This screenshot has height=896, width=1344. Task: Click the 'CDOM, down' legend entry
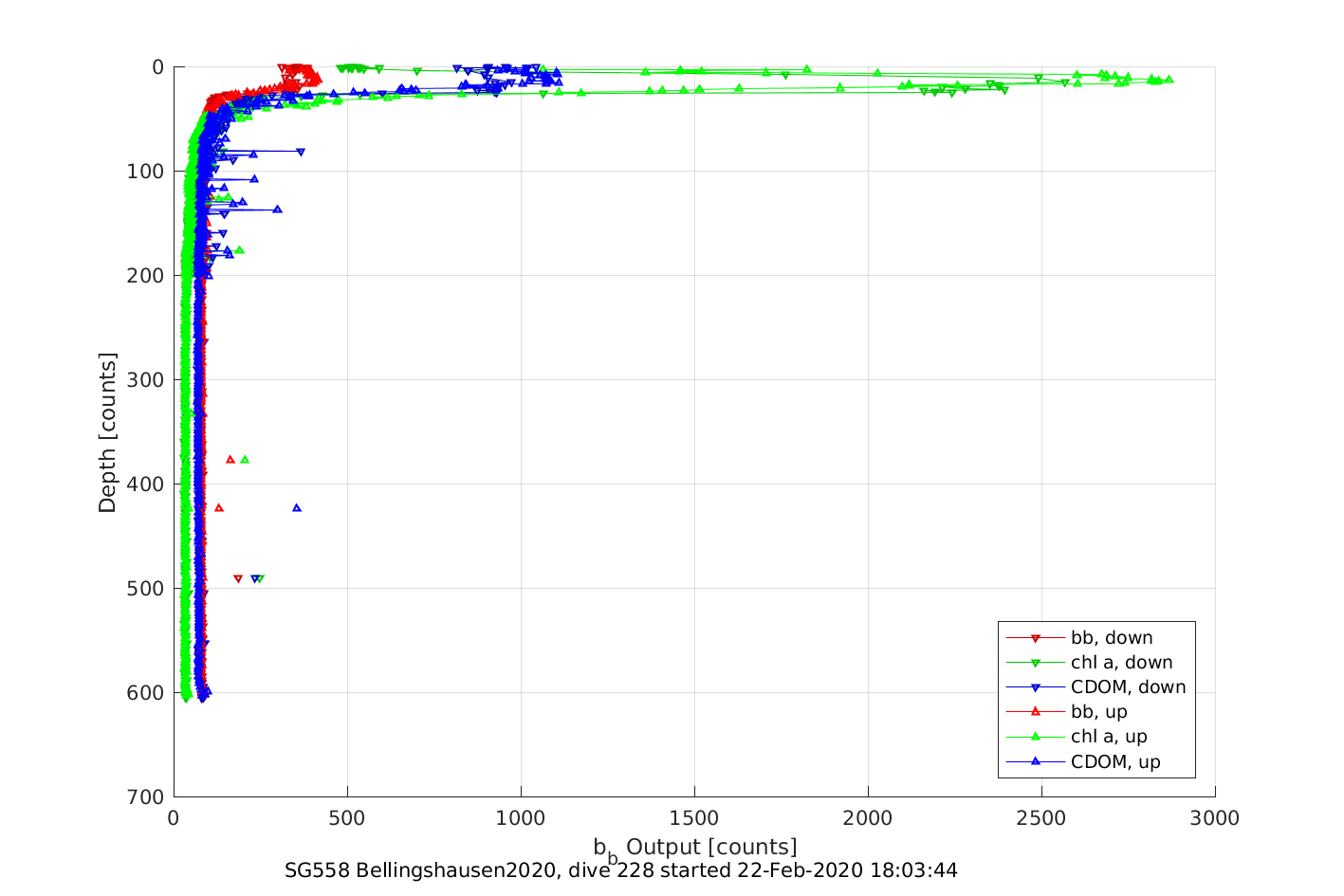(1096, 687)
